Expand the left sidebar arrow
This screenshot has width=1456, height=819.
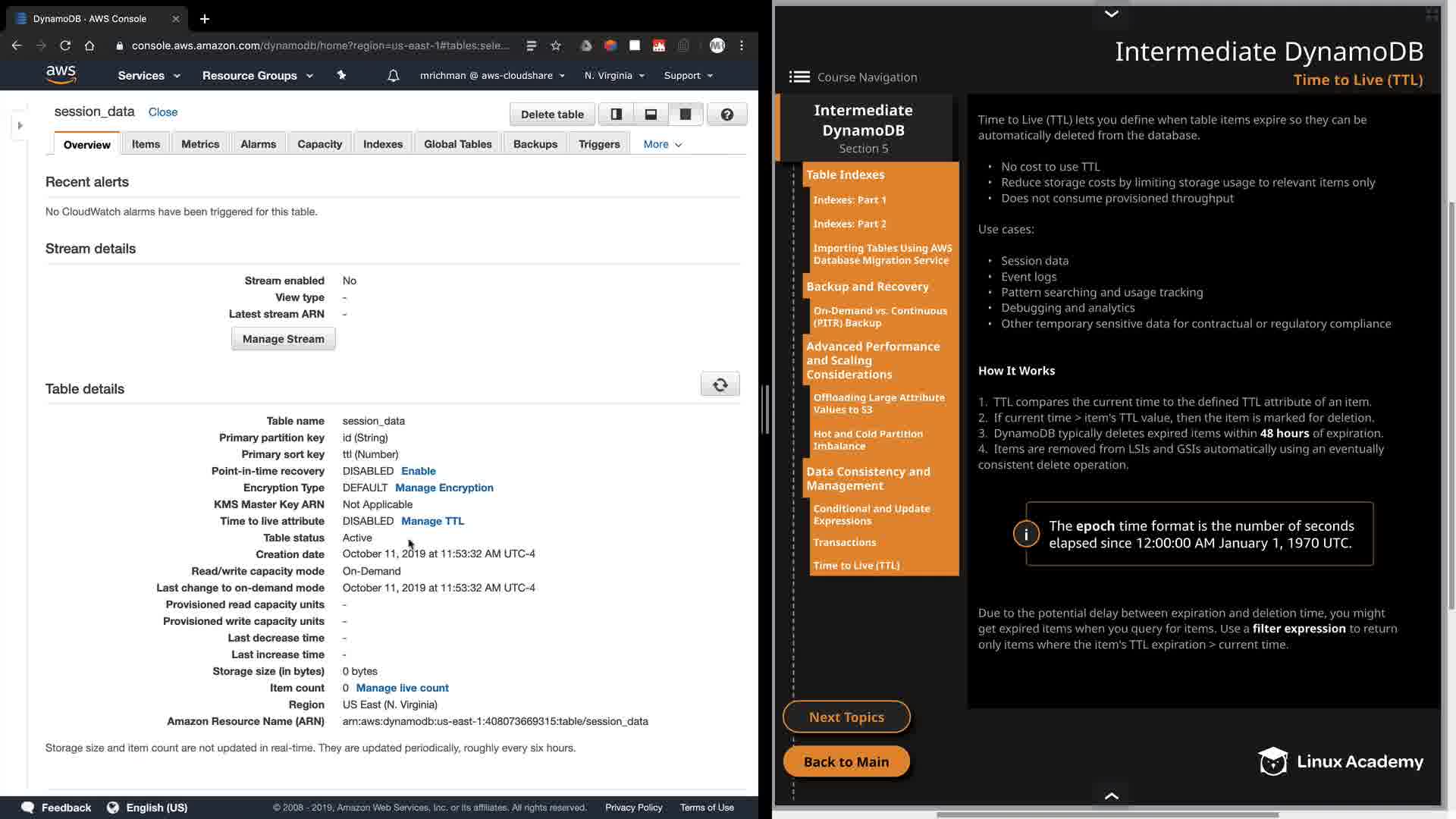tap(20, 125)
